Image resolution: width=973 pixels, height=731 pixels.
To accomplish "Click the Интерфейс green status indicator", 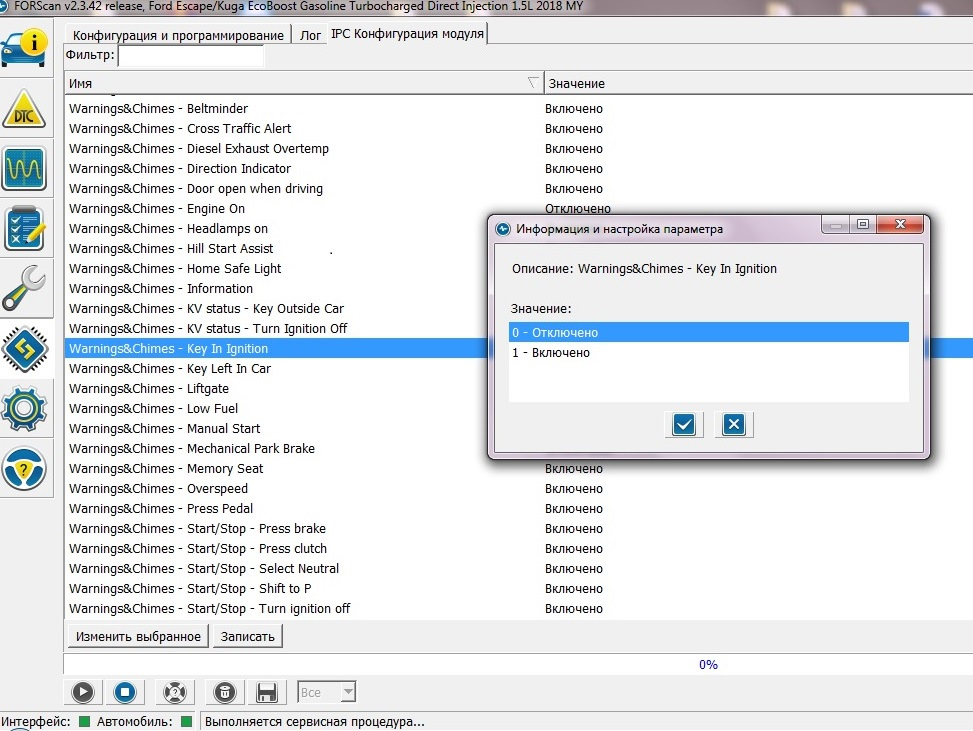I will tap(84, 721).
